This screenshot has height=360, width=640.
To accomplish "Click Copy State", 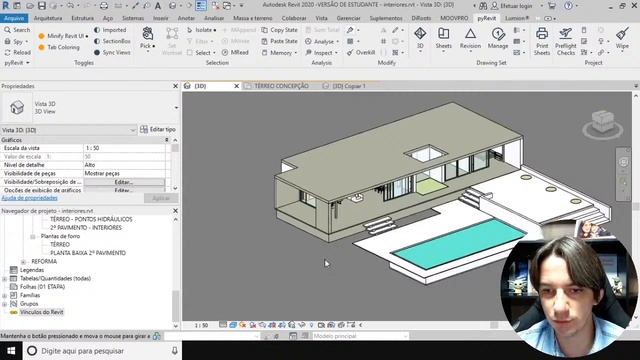I will (x=279, y=30).
